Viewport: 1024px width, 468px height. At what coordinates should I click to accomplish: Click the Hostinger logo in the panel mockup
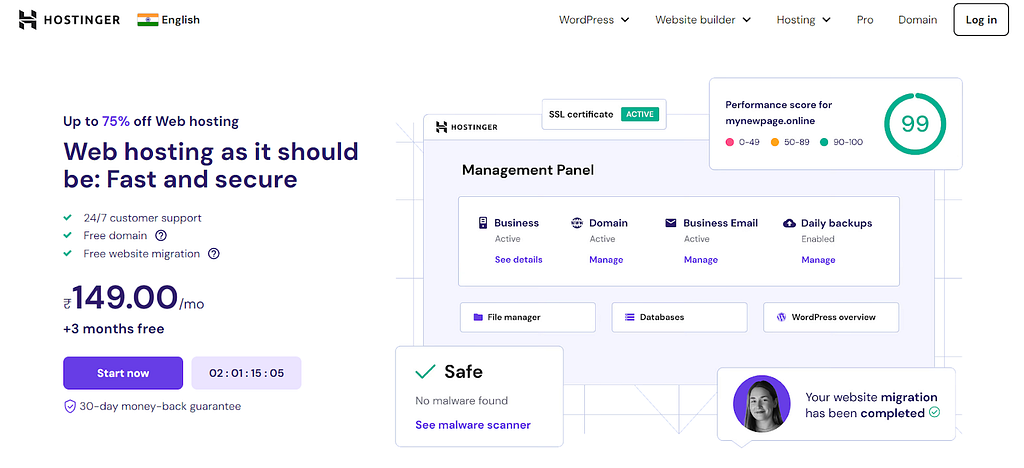coord(466,127)
